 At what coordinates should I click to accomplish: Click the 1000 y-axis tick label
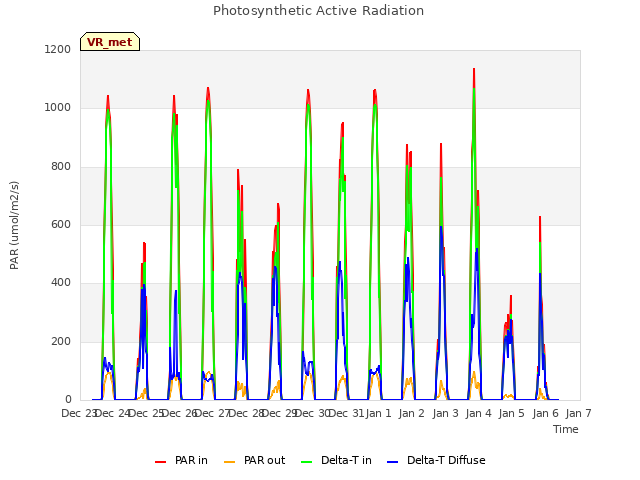(58, 108)
